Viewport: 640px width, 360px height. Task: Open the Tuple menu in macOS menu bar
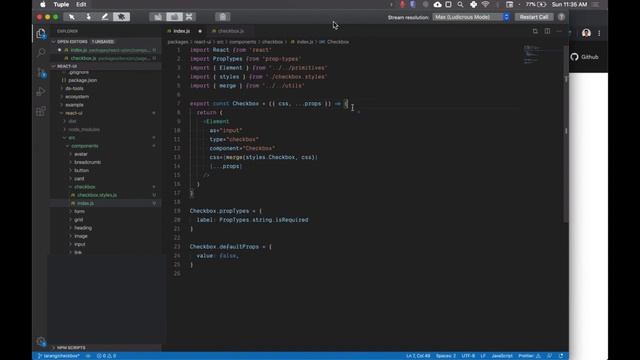(x=61, y=4)
